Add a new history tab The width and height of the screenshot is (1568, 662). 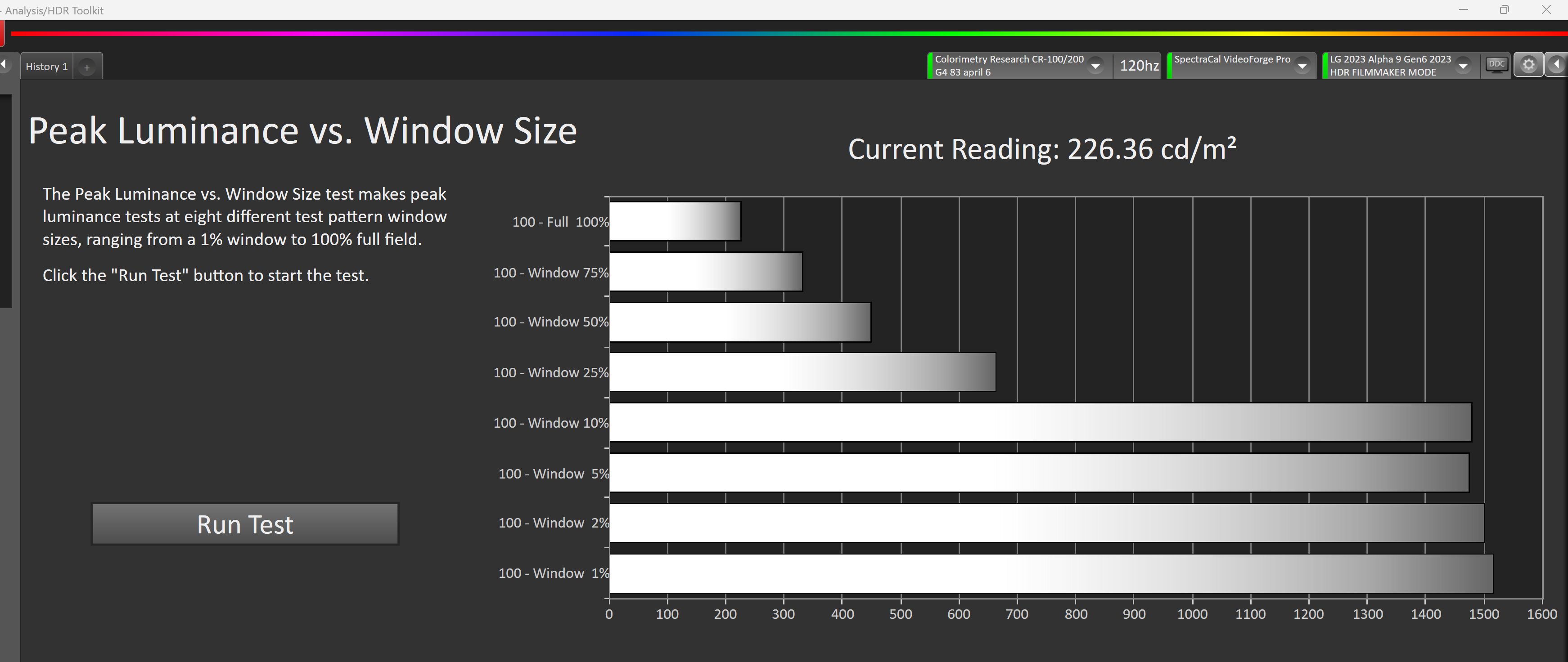click(87, 67)
